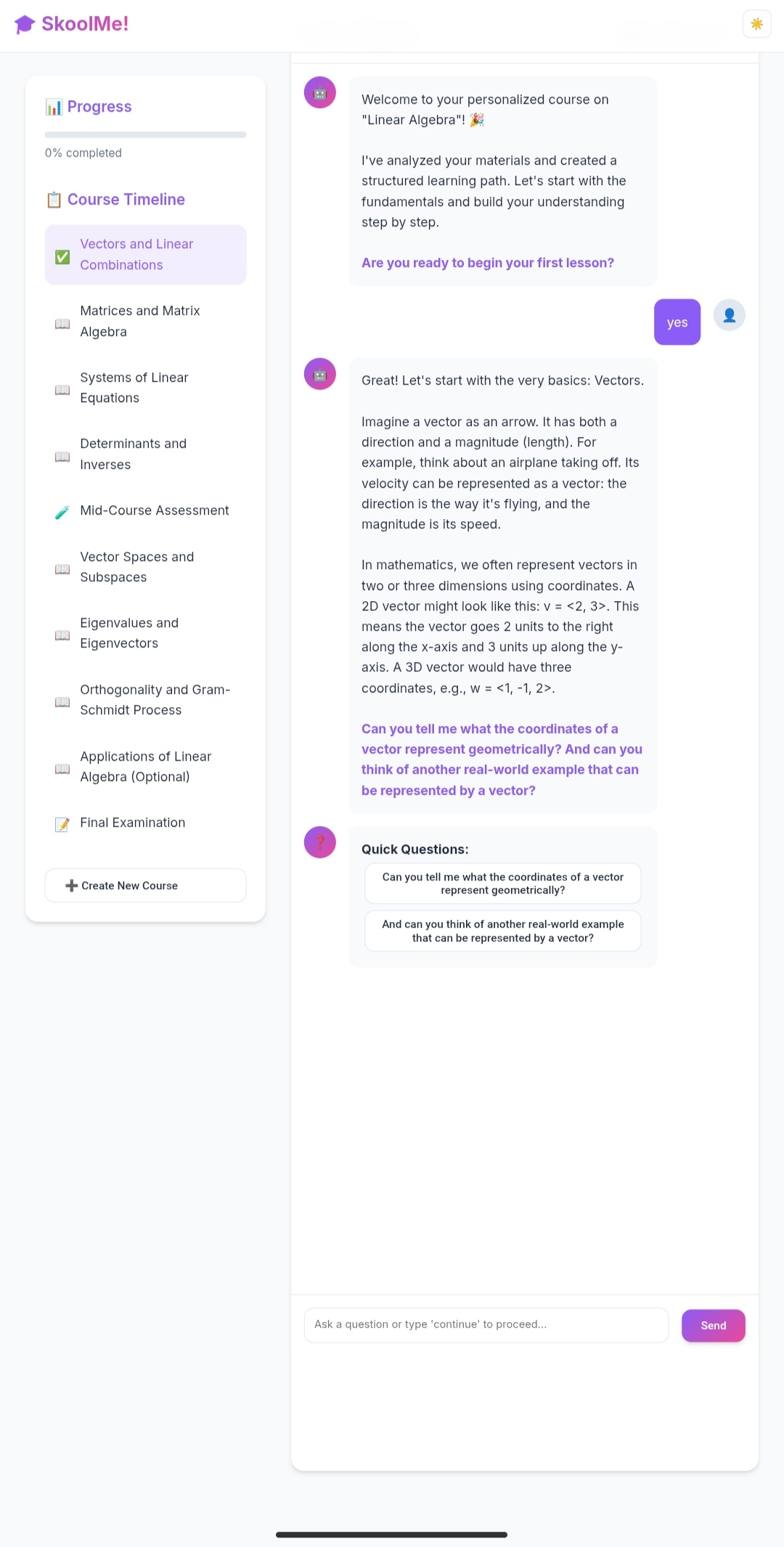Screen dimensions: 784x1547
Task: Select Vector Spaces and Subspaces lesson
Action: pyautogui.click(x=145, y=567)
